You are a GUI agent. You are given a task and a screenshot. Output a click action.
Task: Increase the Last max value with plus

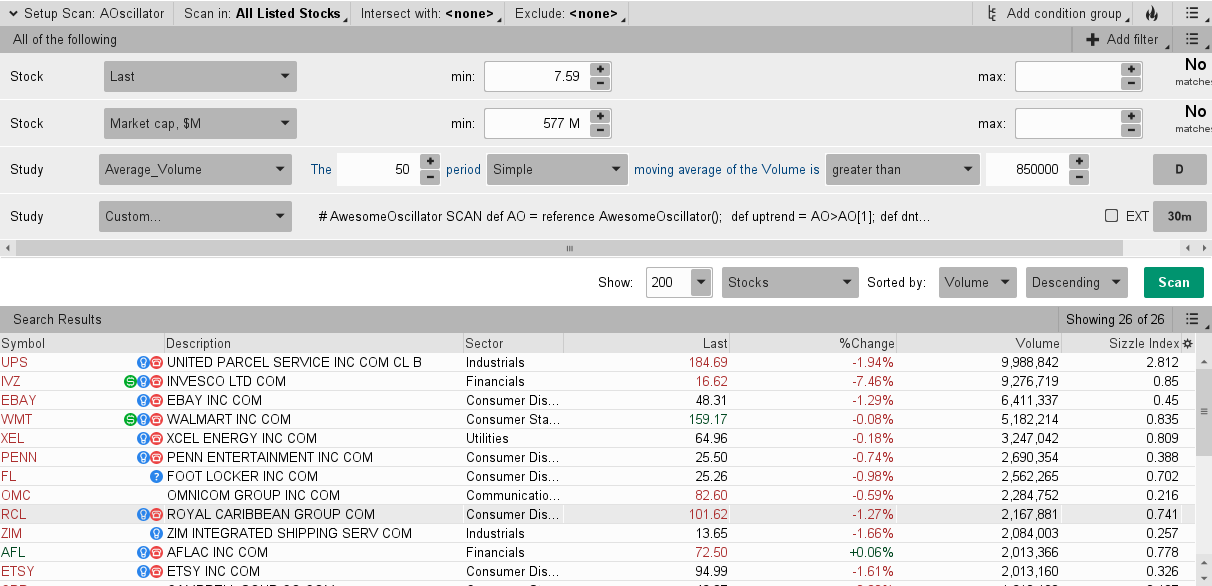pyautogui.click(x=1130, y=69)
